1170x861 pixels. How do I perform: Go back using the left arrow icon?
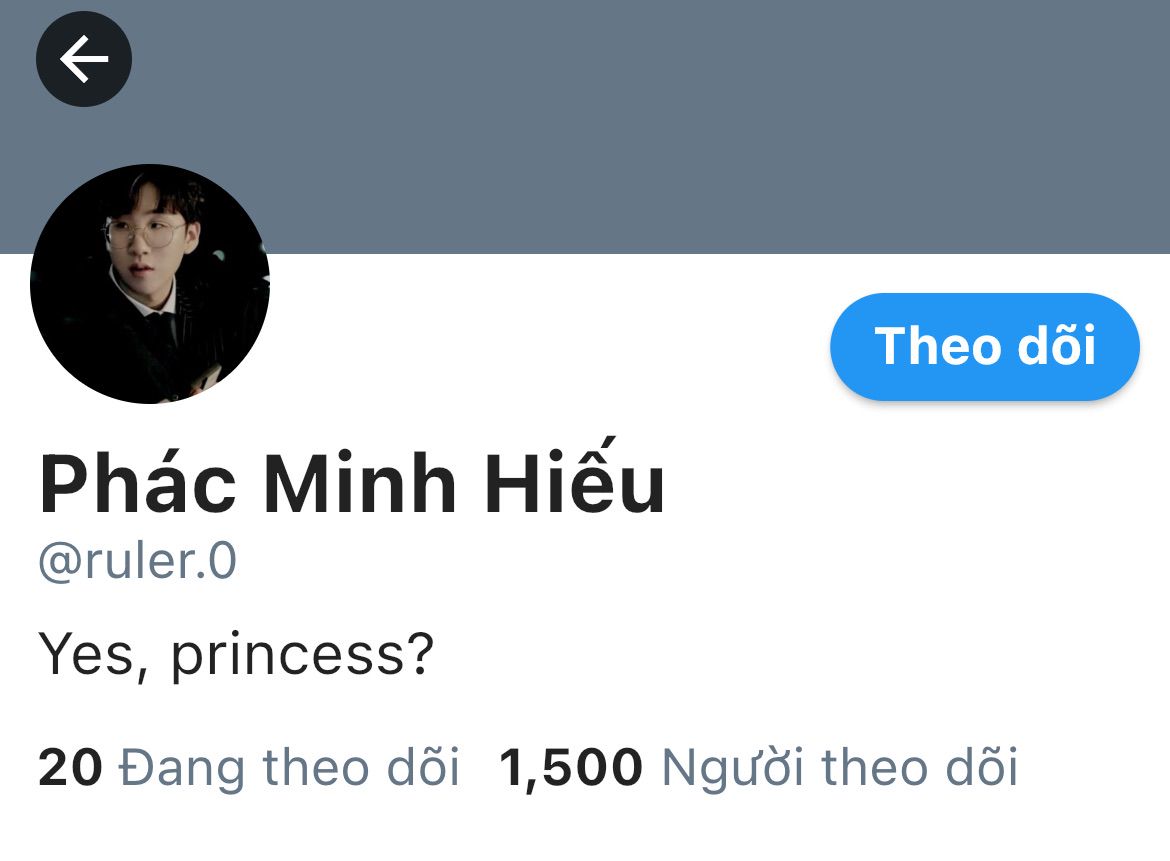click(x=84, y=59)
